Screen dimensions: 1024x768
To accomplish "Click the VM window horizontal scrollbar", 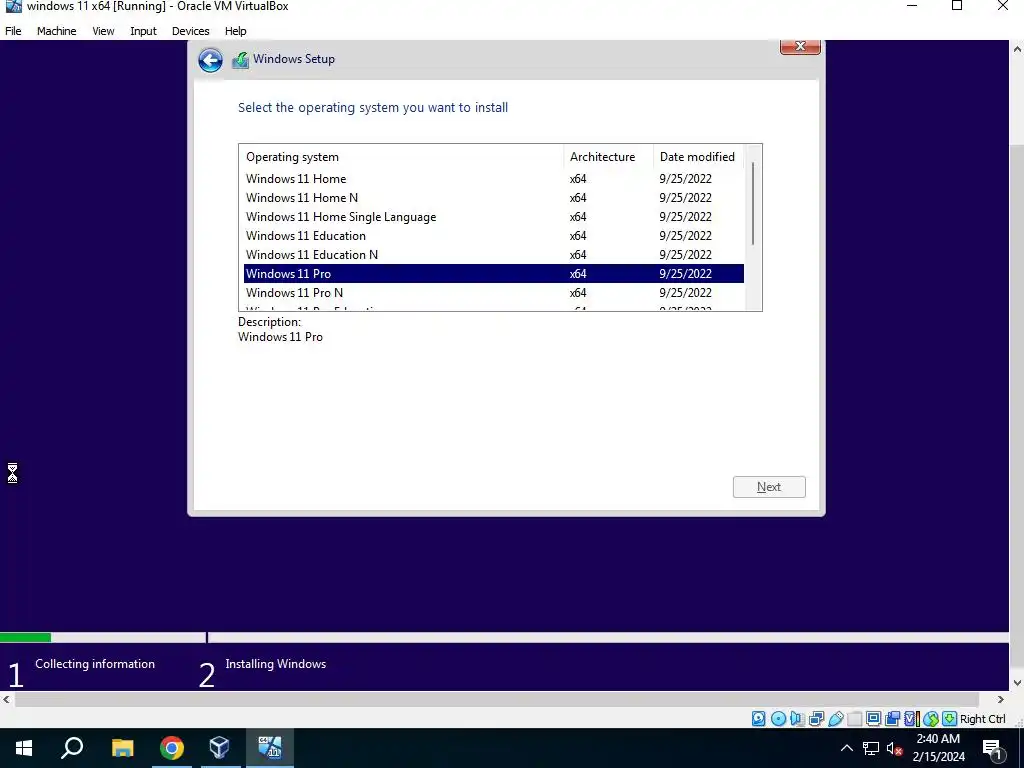I will 496,699.
